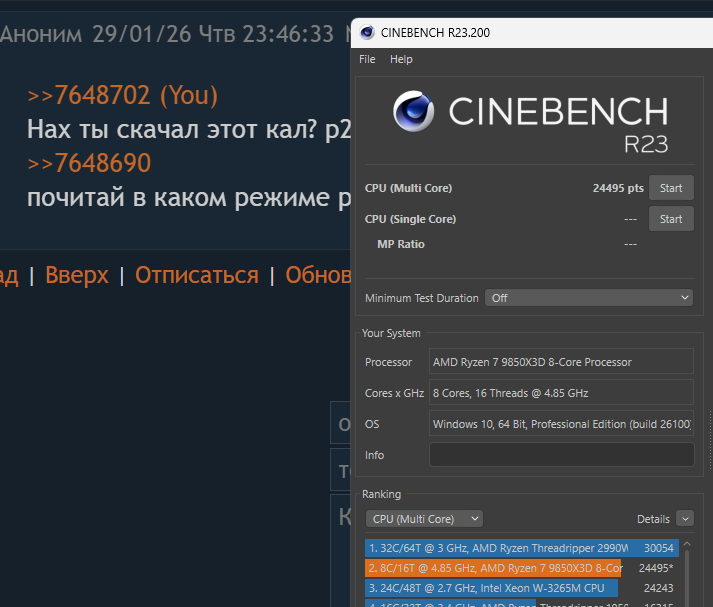The image size is (713, 607).
Task: Click the CPU (Single Core) label
Action: click(x=410, y=219)
